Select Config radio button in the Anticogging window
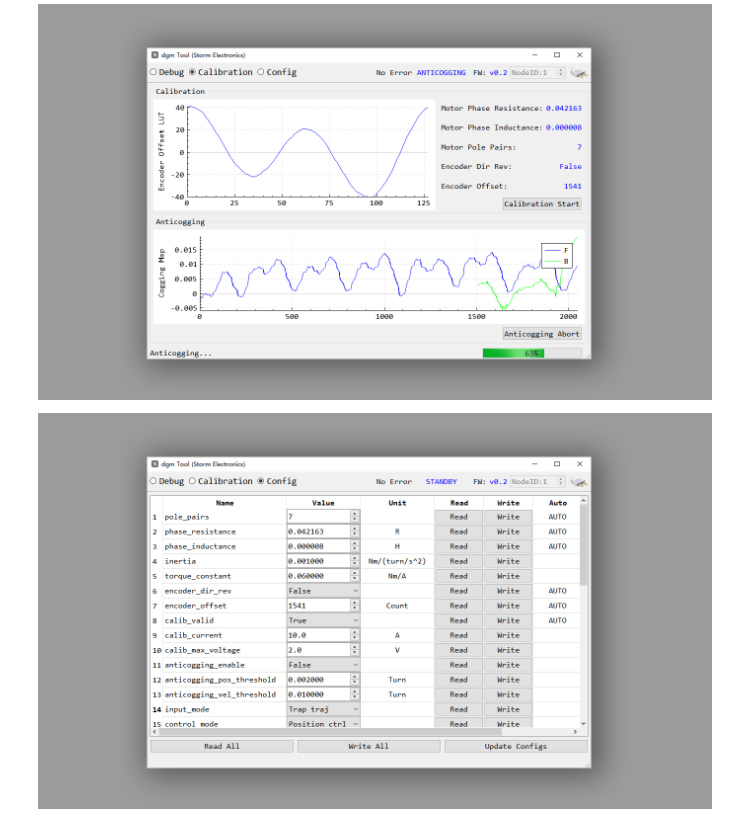 (x=262, y=72)
